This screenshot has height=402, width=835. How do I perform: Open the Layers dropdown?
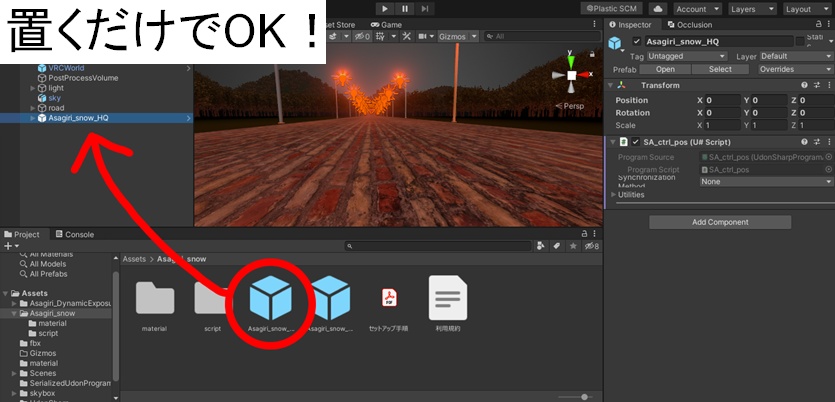pyautogui.click(x=752, y=9)
